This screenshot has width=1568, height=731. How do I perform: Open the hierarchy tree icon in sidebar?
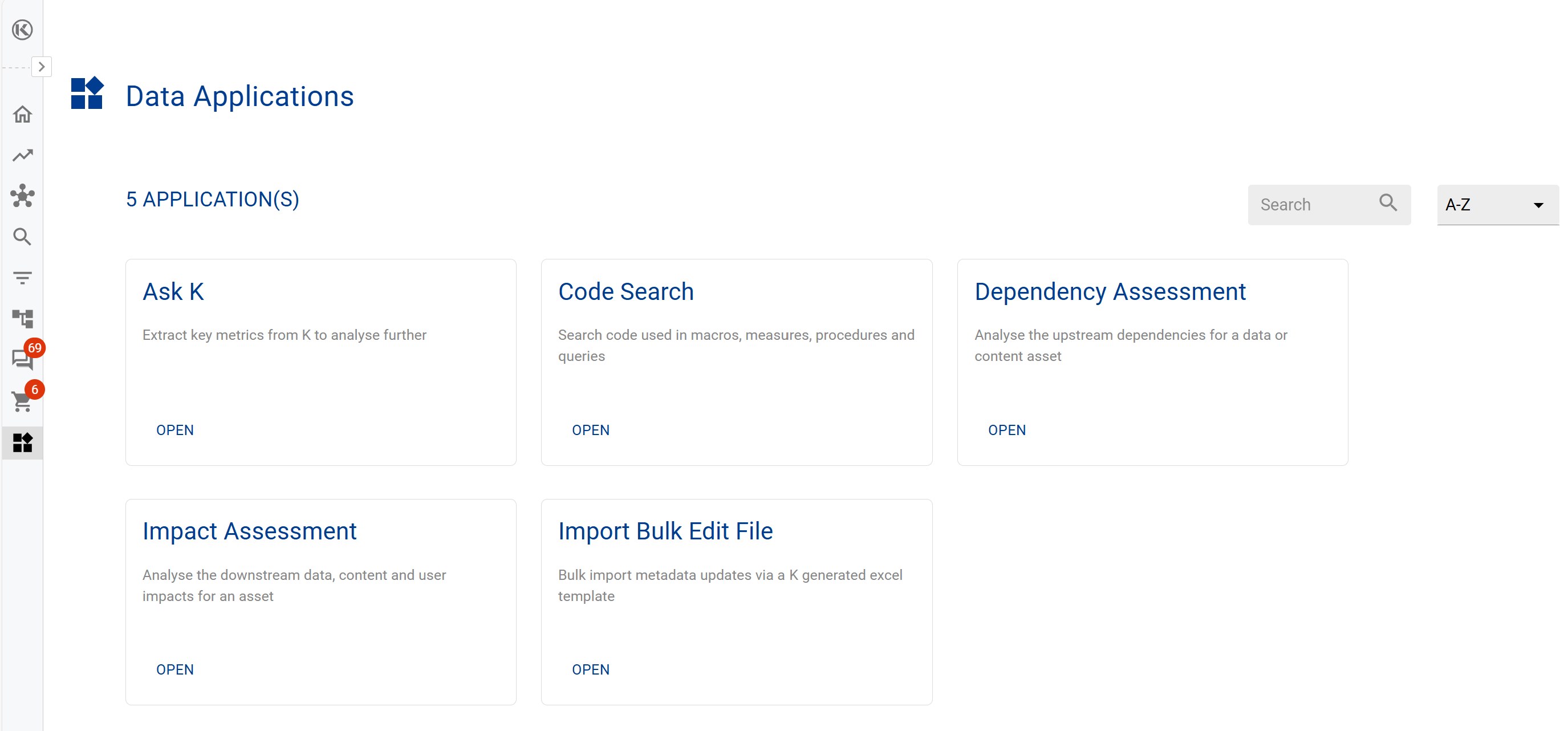[x=22, y=318]
